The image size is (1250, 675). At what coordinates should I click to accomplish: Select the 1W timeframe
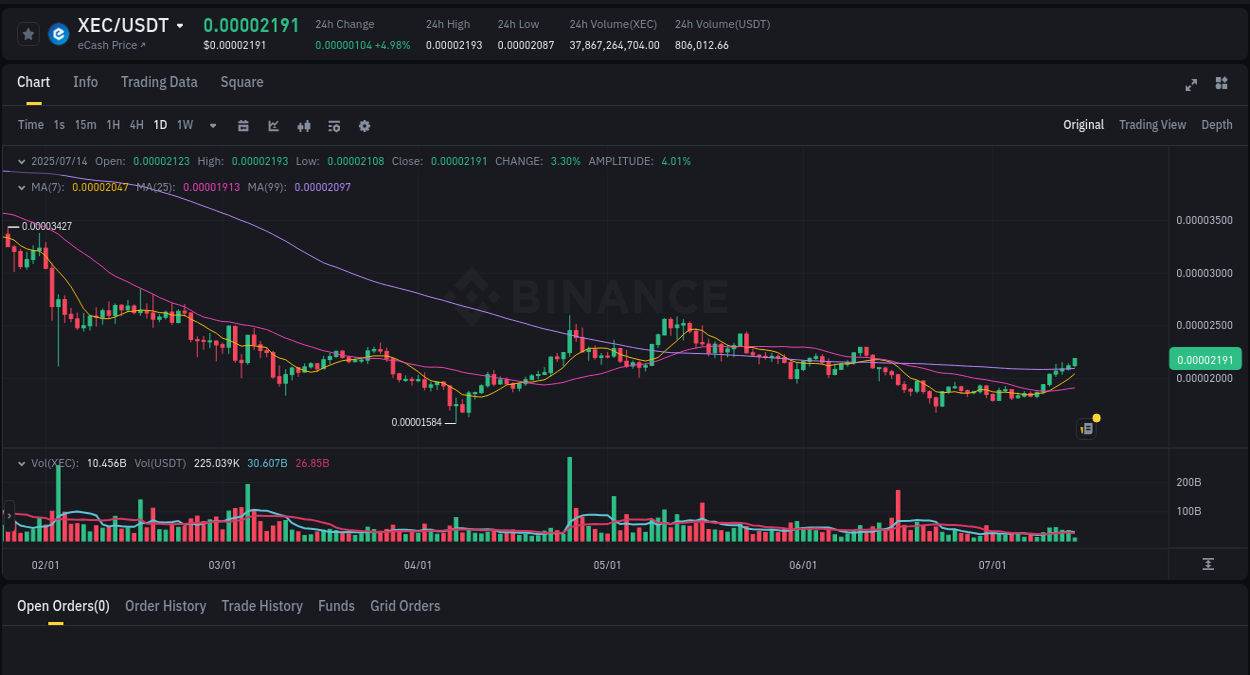184,125
